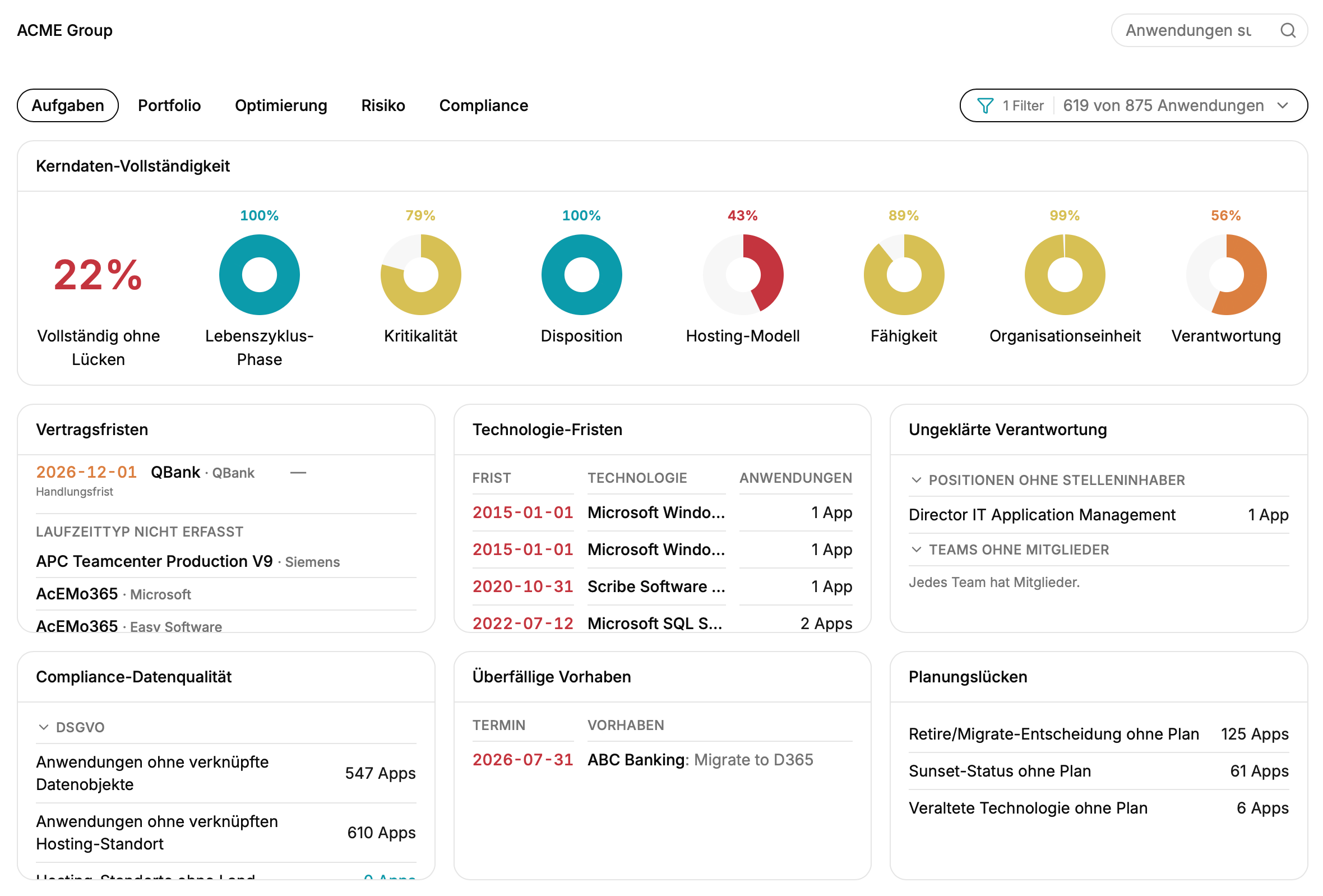Click the filter funnel icon
Viewport: 1323px width, 896px height.
point(985,105)
